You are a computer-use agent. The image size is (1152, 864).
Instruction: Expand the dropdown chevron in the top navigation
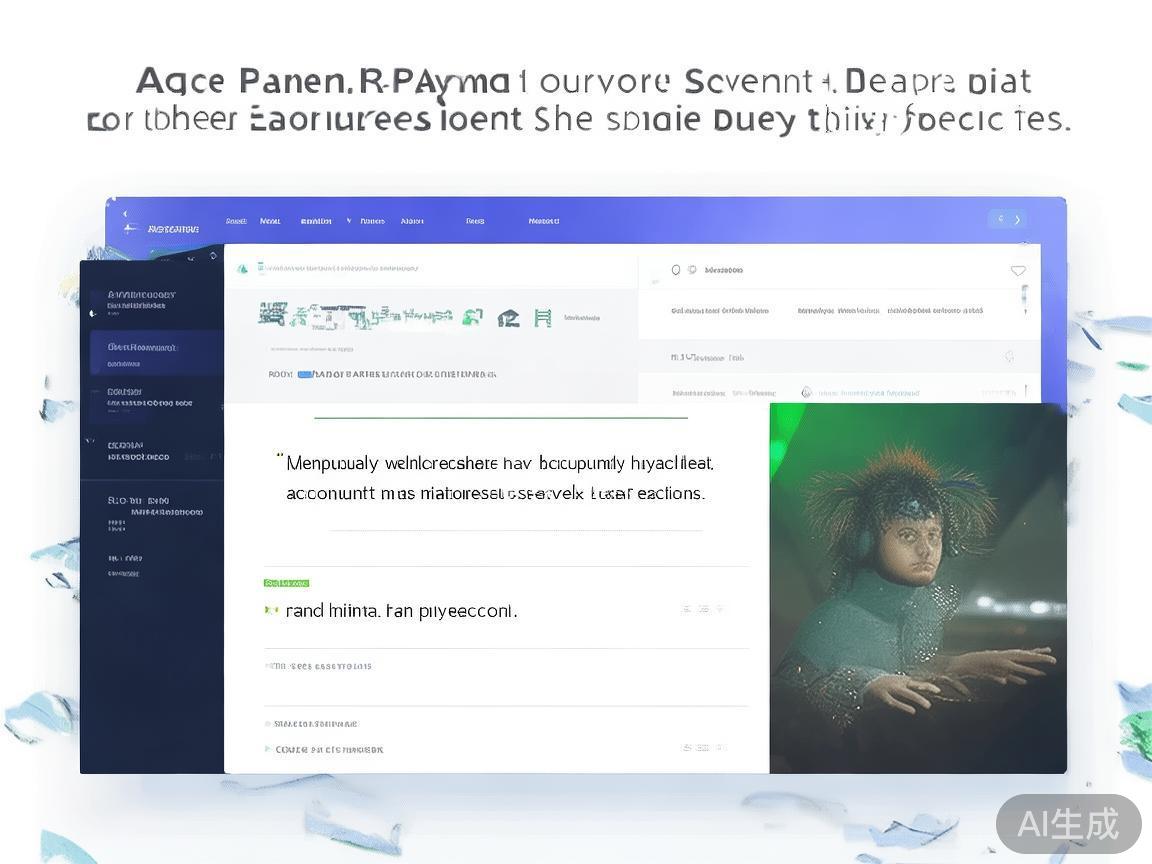click(349, 221)
